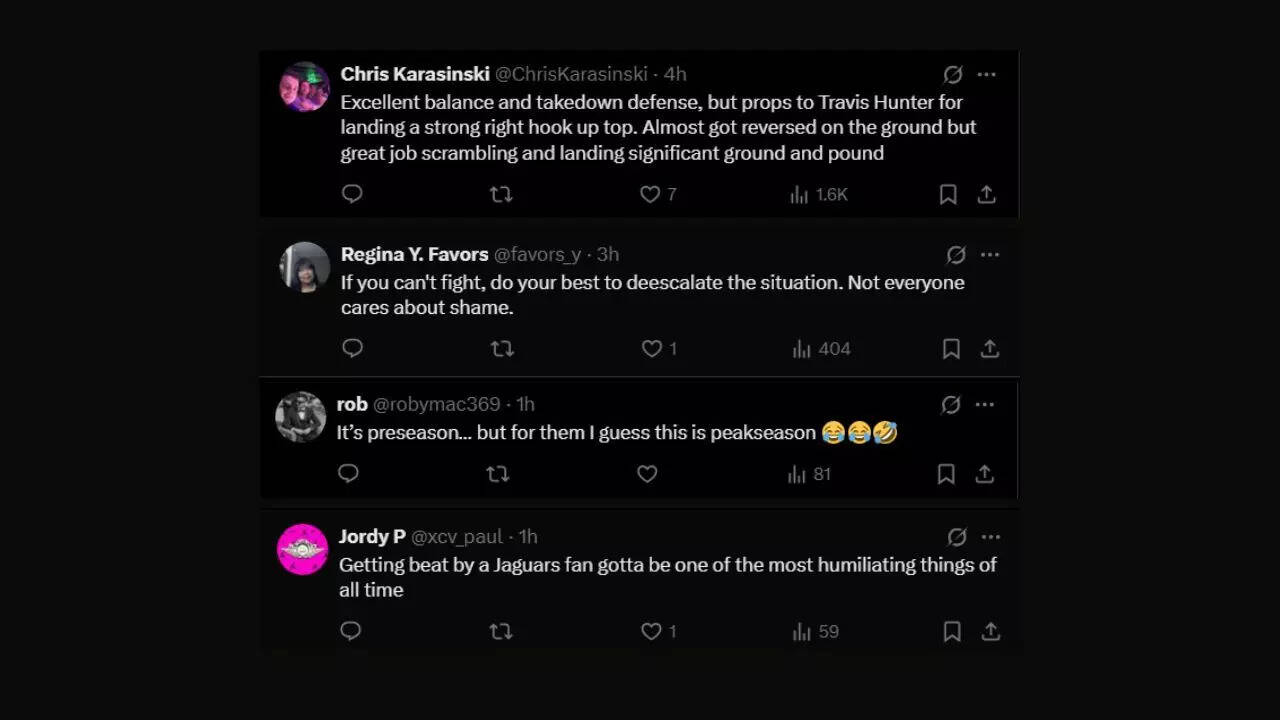The height and width of the screenshot is (720, 1280).
Task: Open more options menu for rob's tweet
Action: click(985, 404)
